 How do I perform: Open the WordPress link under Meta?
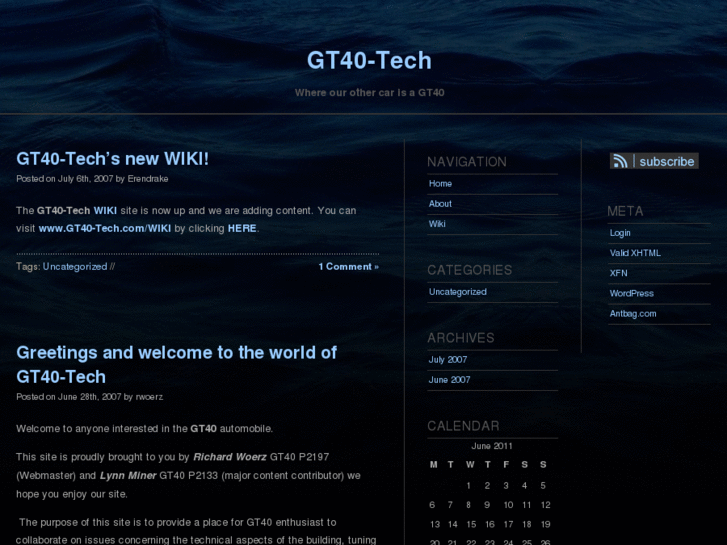[631, 293]
